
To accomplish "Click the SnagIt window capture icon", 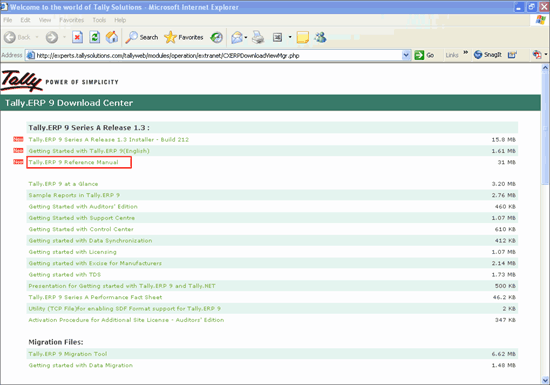I will click(x=512, y=55).
